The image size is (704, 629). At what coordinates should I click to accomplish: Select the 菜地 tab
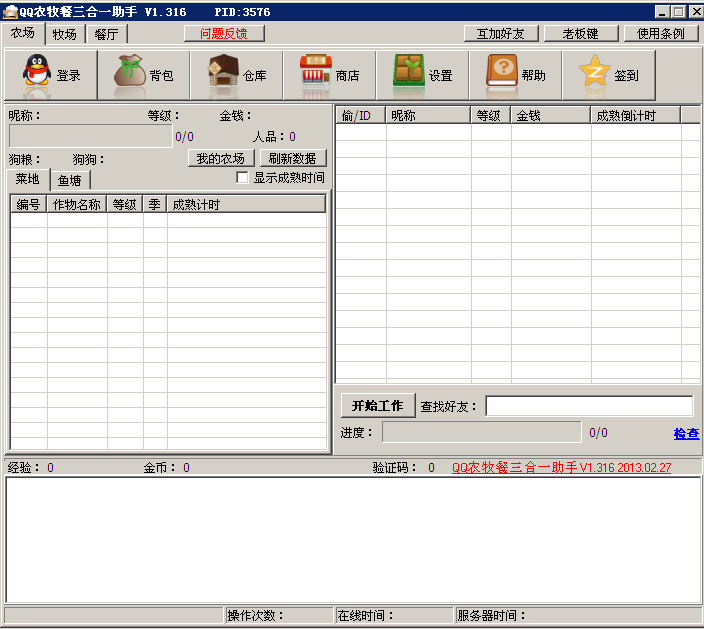point(27,179)
